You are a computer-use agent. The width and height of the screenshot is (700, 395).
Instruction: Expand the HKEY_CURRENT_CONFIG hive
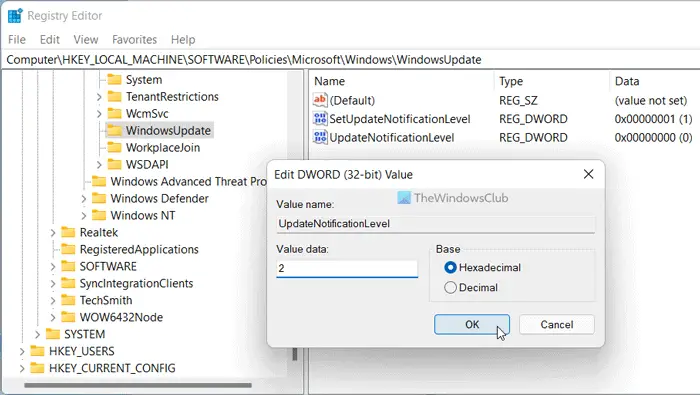point(22,368)
